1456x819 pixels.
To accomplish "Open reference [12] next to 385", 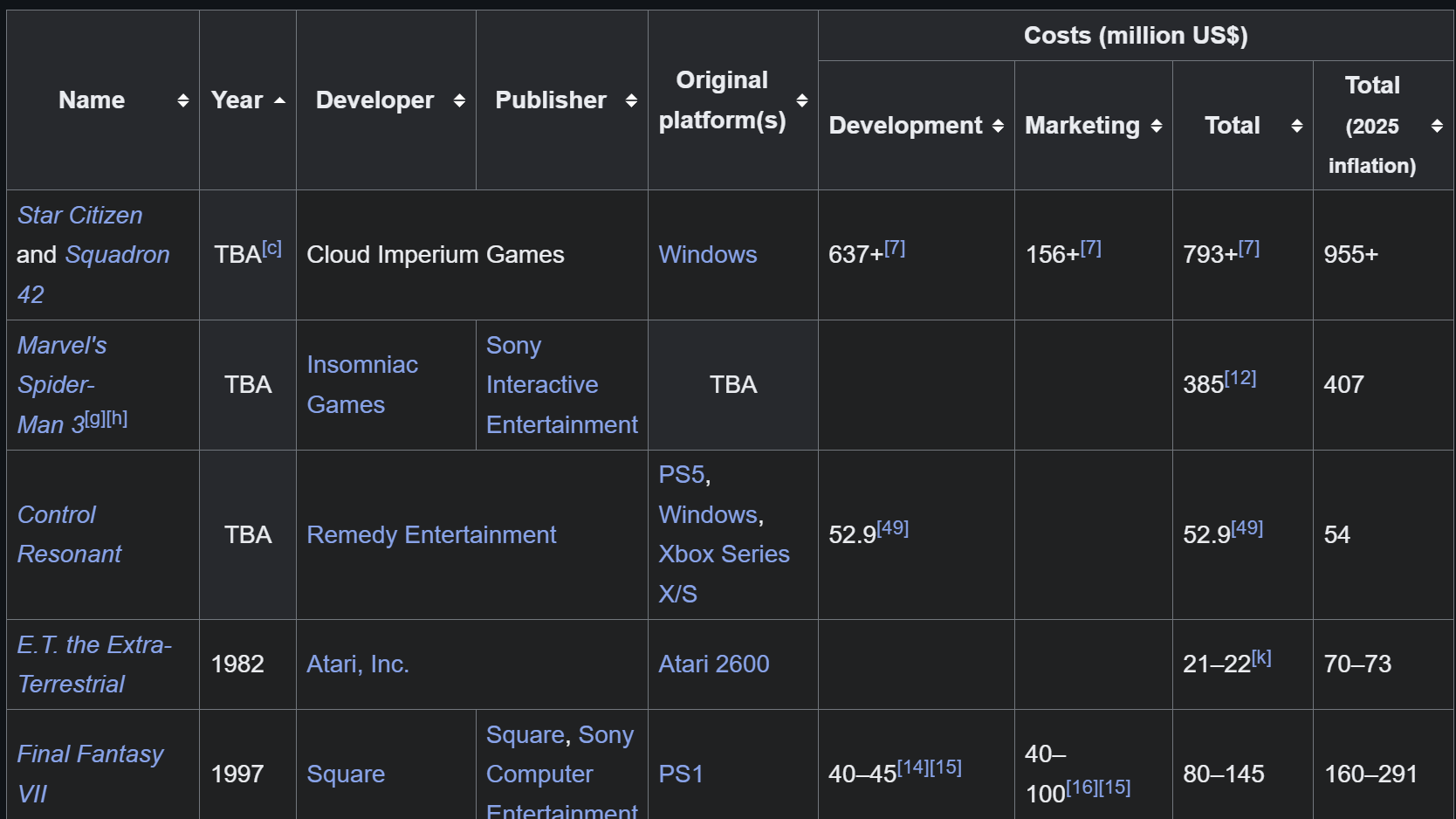I will pos(1240,378).
